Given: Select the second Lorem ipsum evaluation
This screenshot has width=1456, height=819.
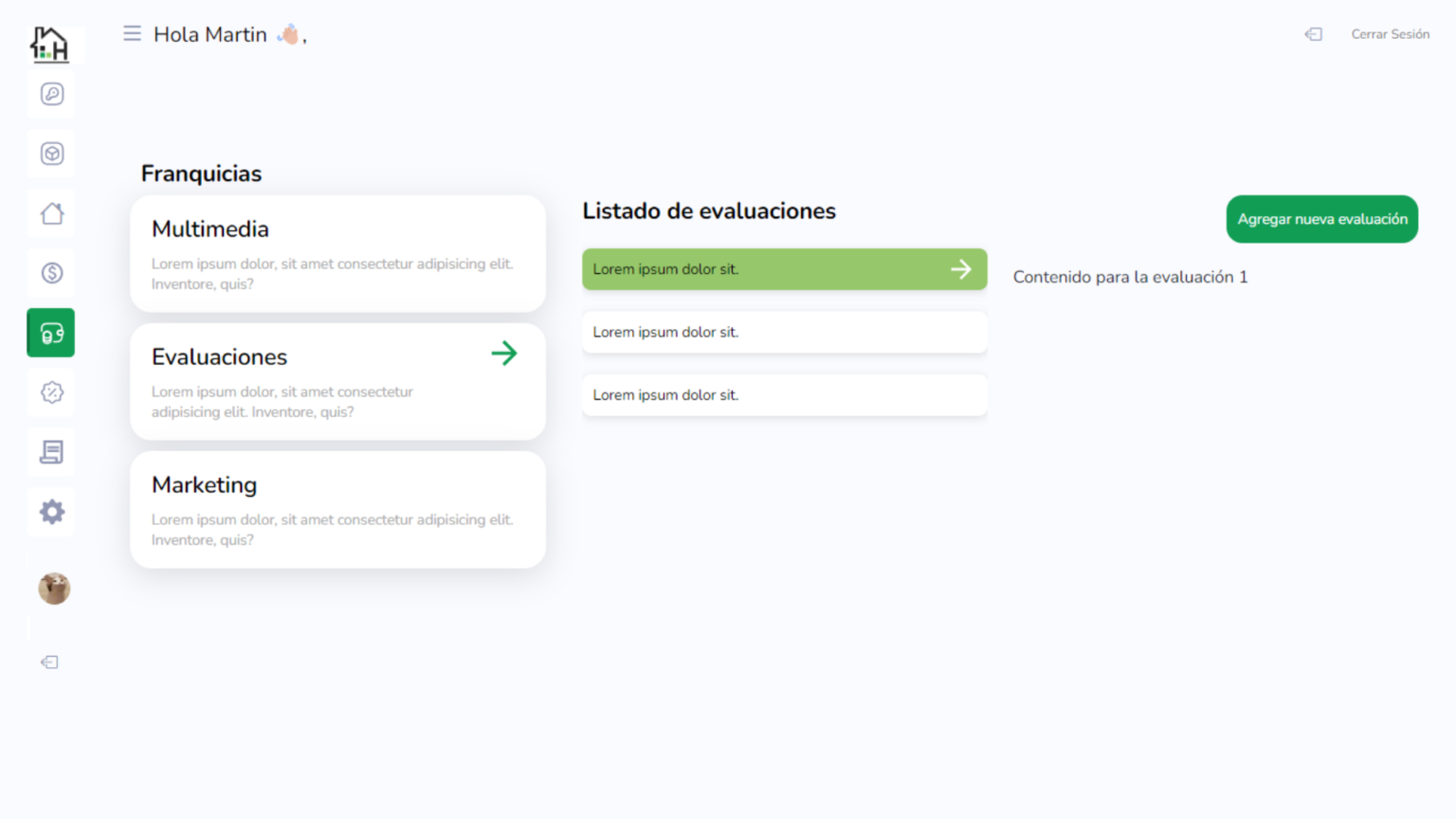Looking at the screenshot, I should pyautogui.click(x=784, y=332).
